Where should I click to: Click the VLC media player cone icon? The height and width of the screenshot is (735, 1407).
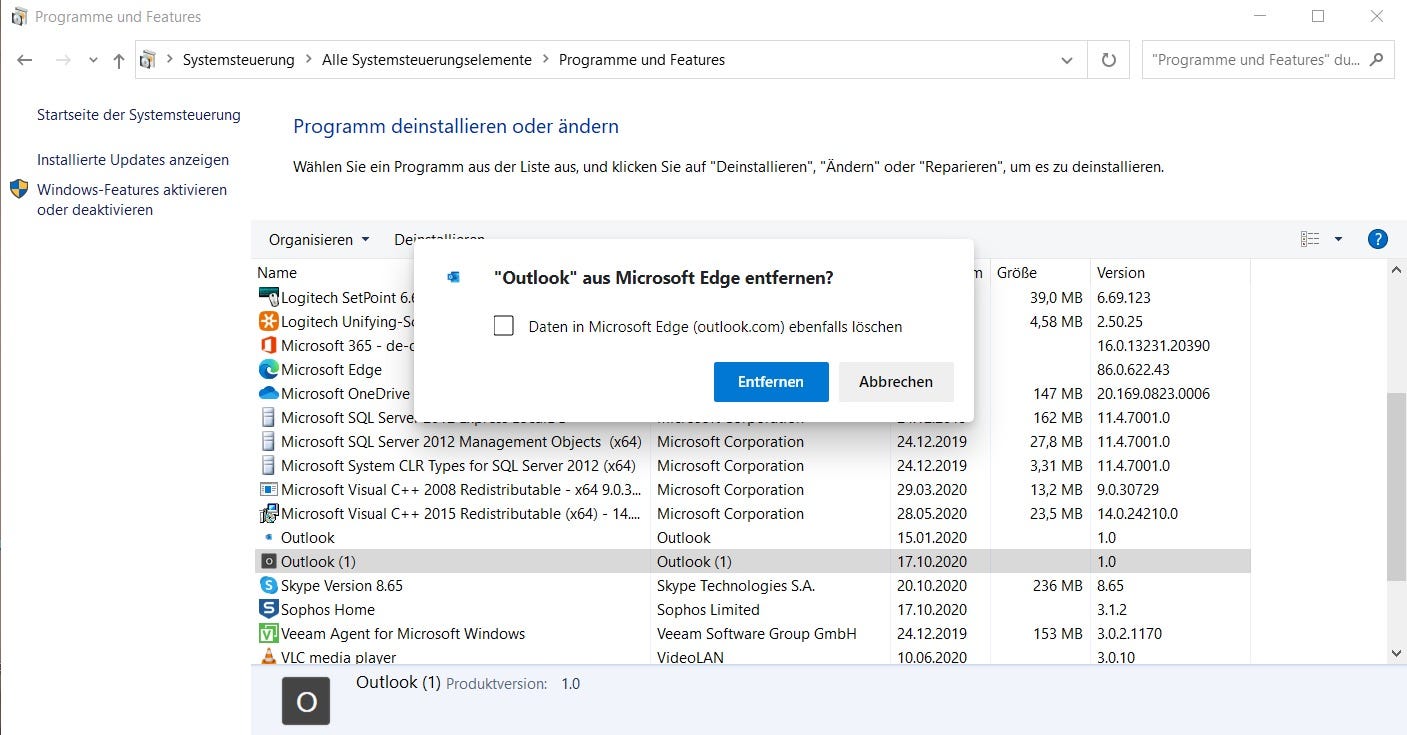click(x=268, y=657)
